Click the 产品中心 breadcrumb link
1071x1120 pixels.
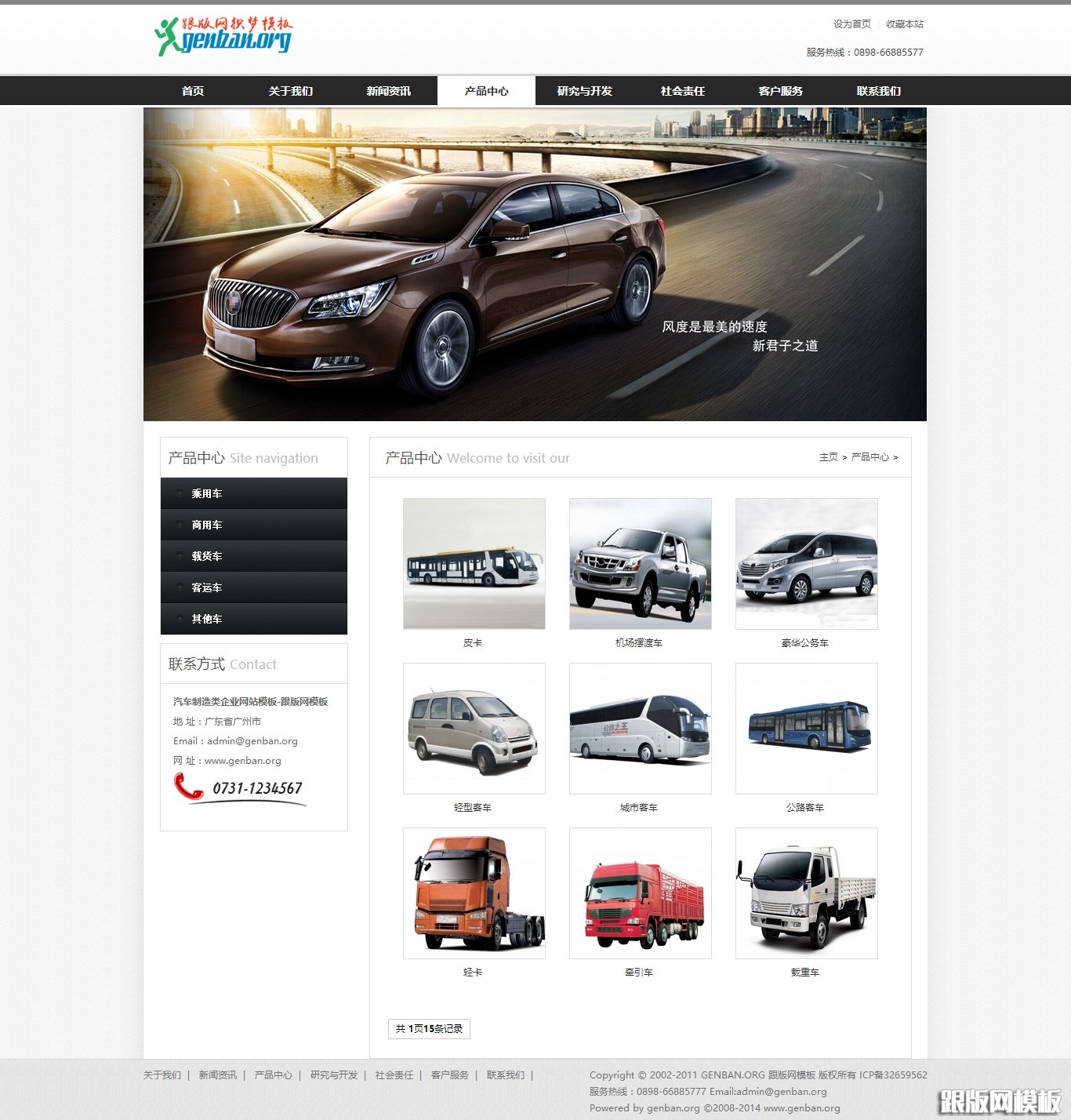(x=870, y=457)
